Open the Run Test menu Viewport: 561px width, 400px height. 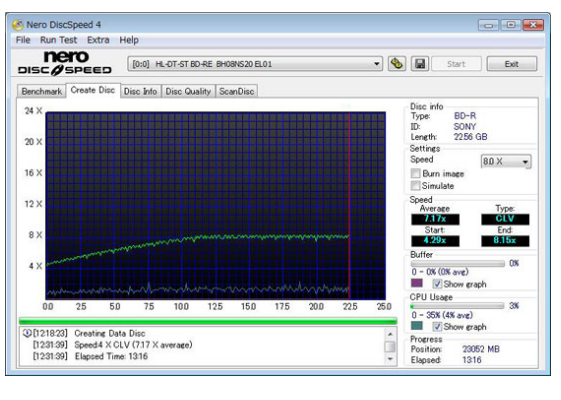click(x=58, y=40)
